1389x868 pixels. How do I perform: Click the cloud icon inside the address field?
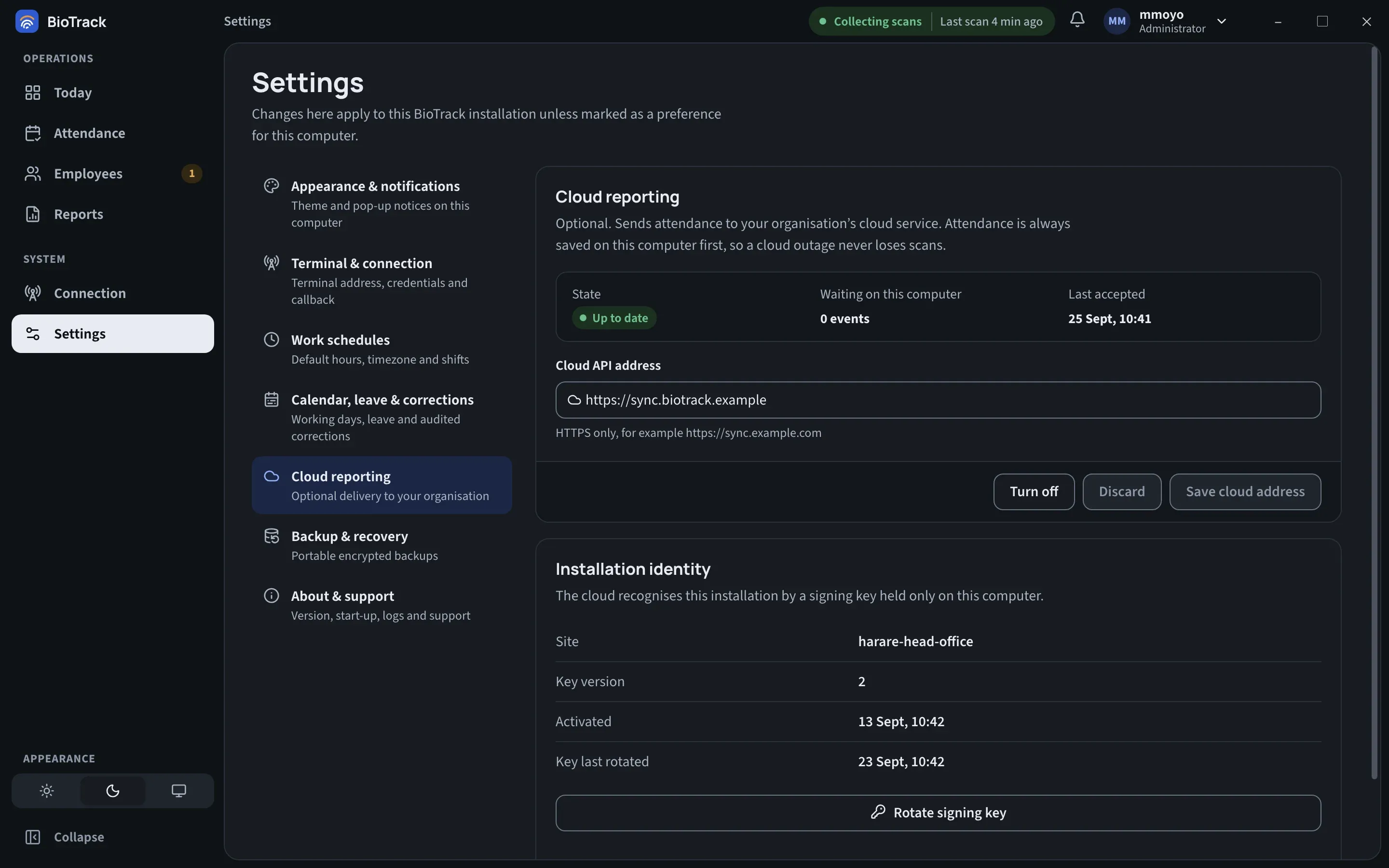(x=574, y=400)
